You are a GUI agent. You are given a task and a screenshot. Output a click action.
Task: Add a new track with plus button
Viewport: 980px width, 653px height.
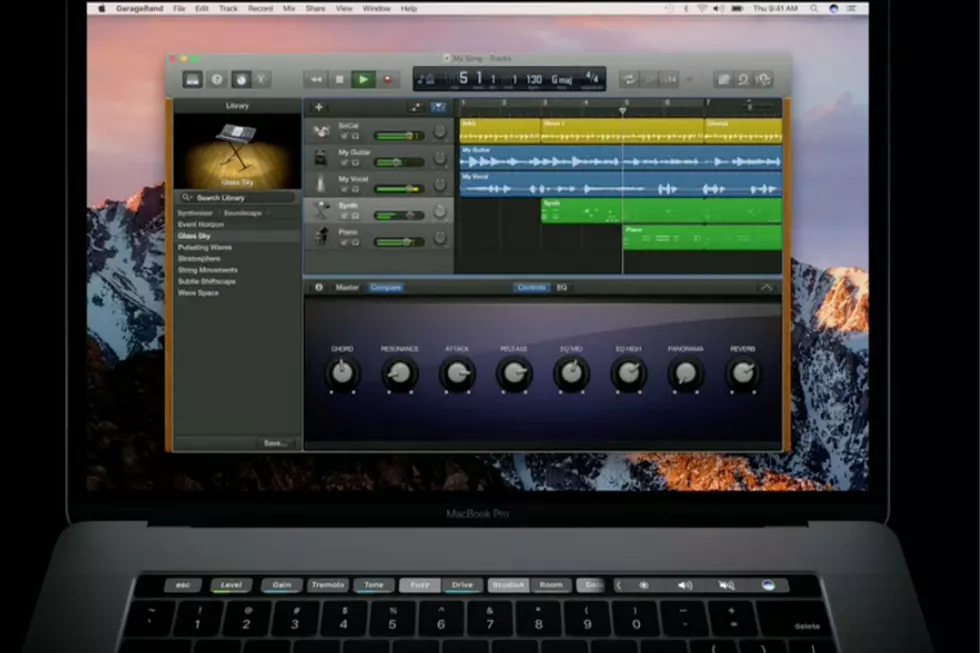click(x=319, y=107)
